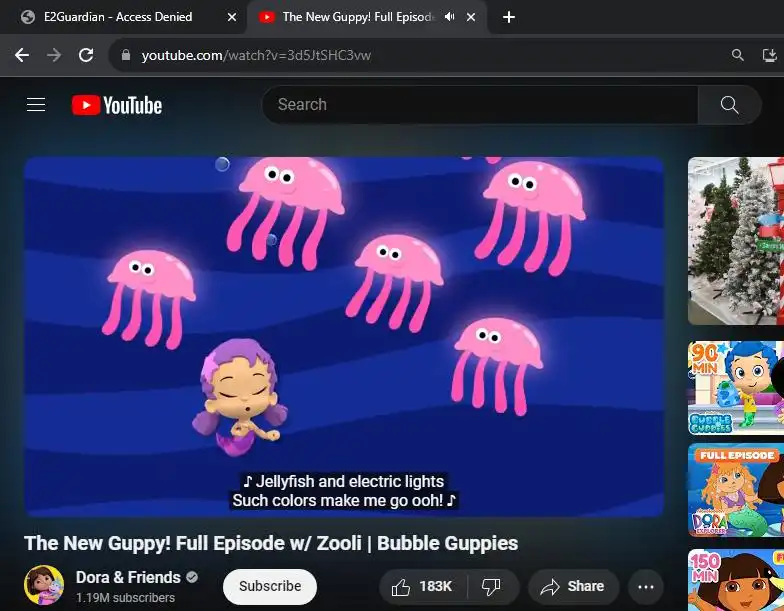Mute the tab using the speaker icon
784x611 pixels.
[450, 17]
